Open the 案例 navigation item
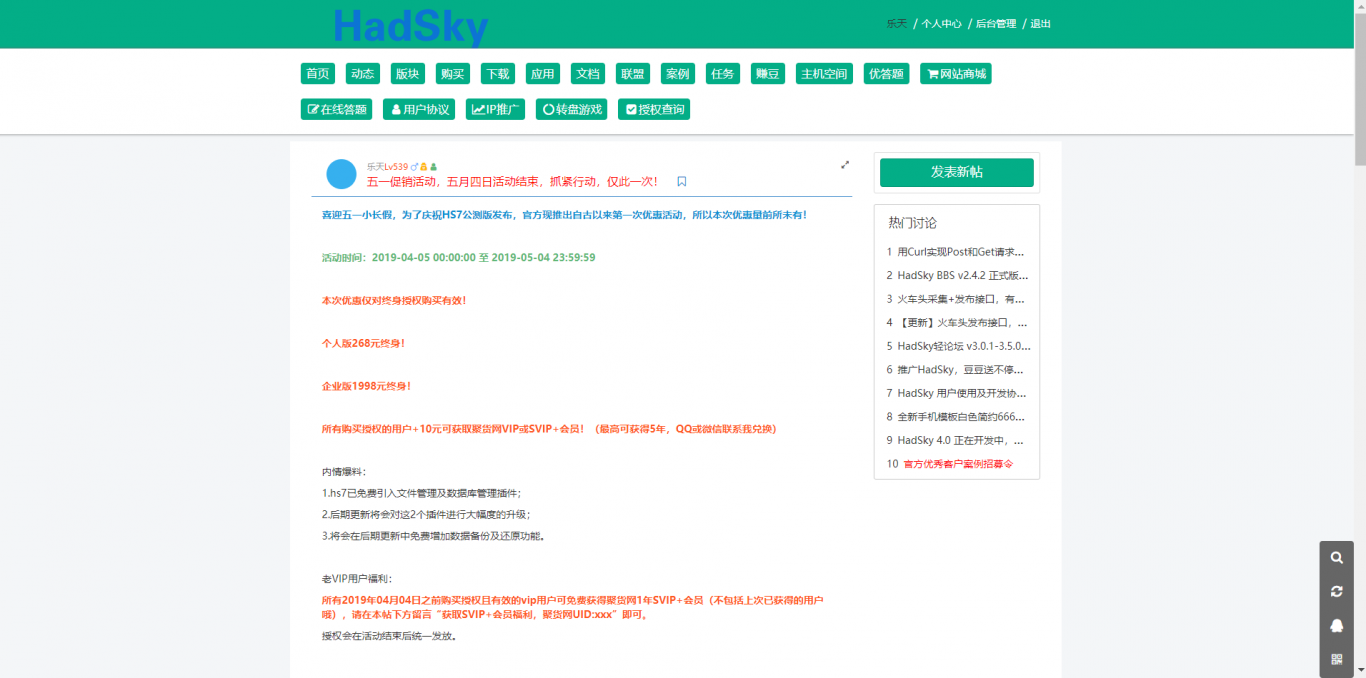This screenshot has height=678, width=1366. click(678, 74)
